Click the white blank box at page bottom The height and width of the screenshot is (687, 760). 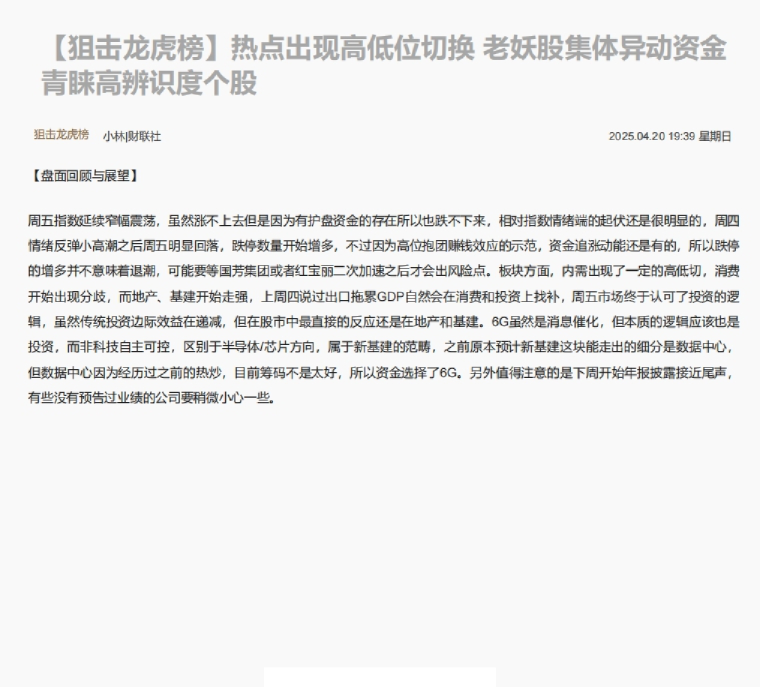point(379,677)
